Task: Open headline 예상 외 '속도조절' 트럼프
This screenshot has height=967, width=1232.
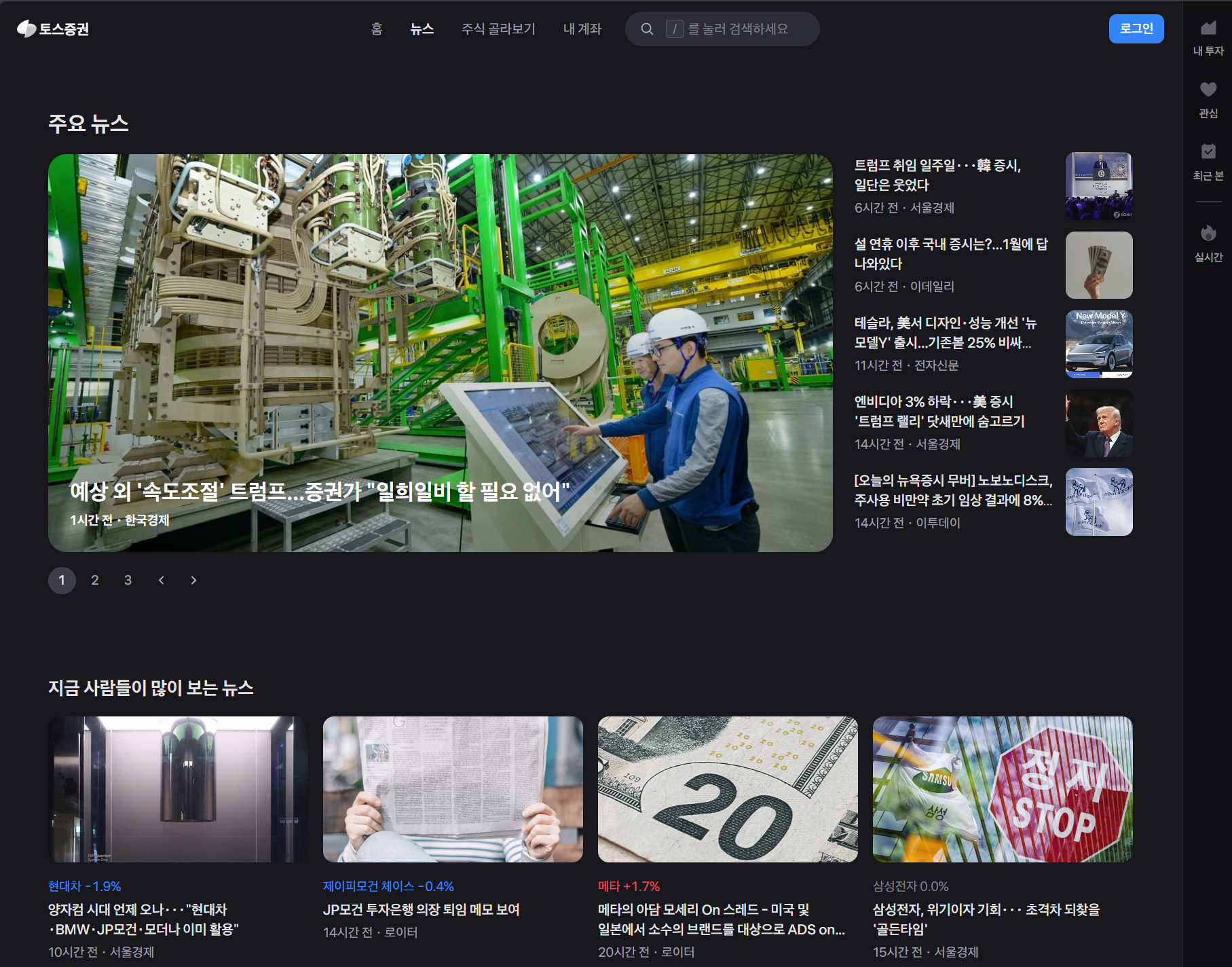Action: [x=320, y=491]
